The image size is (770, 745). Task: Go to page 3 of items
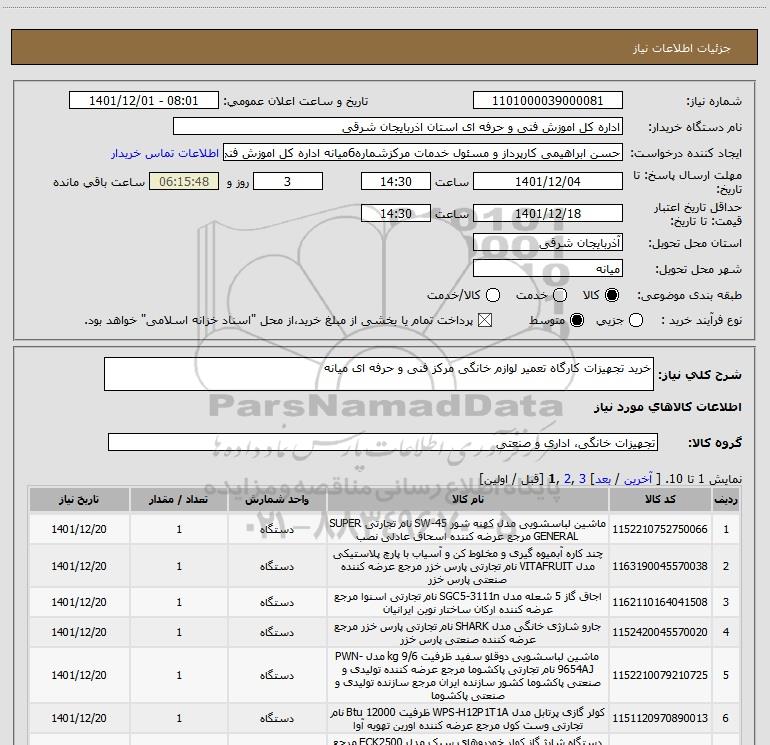(582, 479)
